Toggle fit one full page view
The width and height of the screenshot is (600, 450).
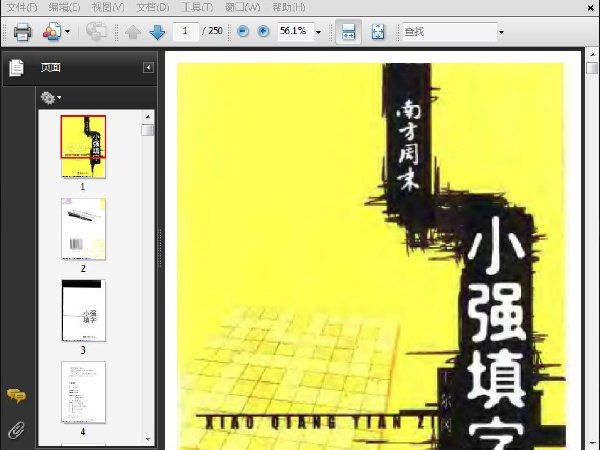click(x=378, y=32)
